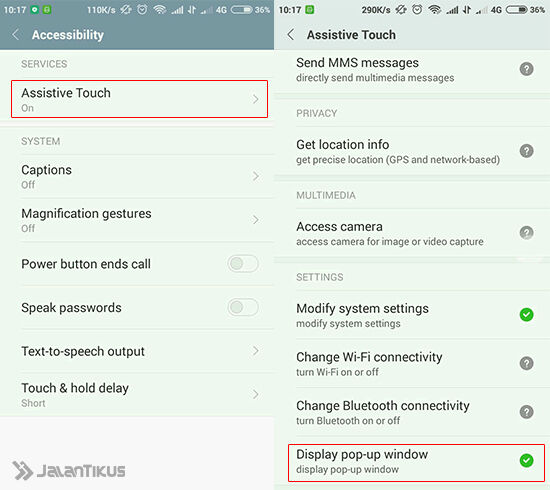Go back from Accessibility screen
The height and width of the screenshot is (490, 550).
[15, 35]
